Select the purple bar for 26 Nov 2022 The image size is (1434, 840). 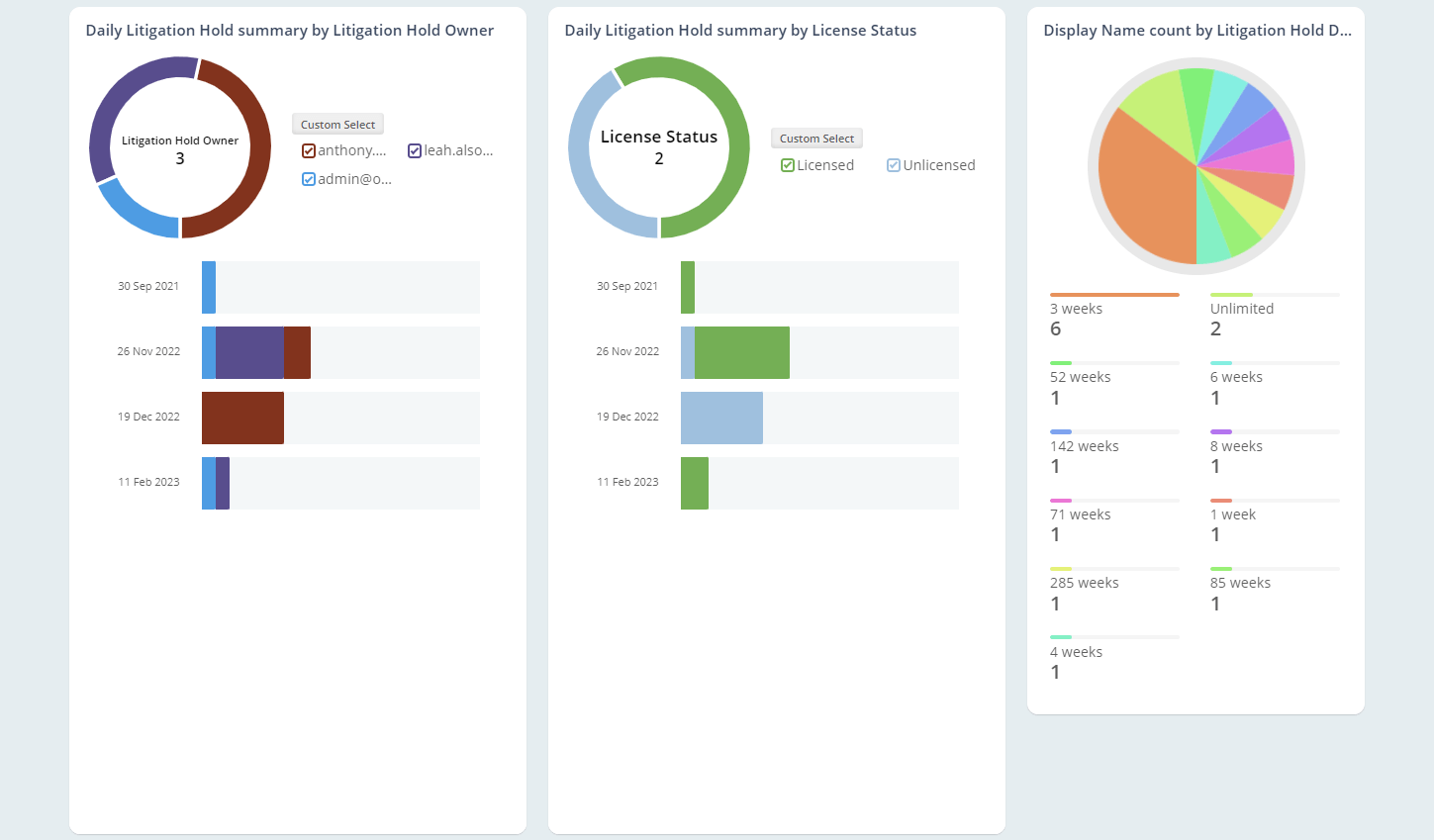(248, 352)
